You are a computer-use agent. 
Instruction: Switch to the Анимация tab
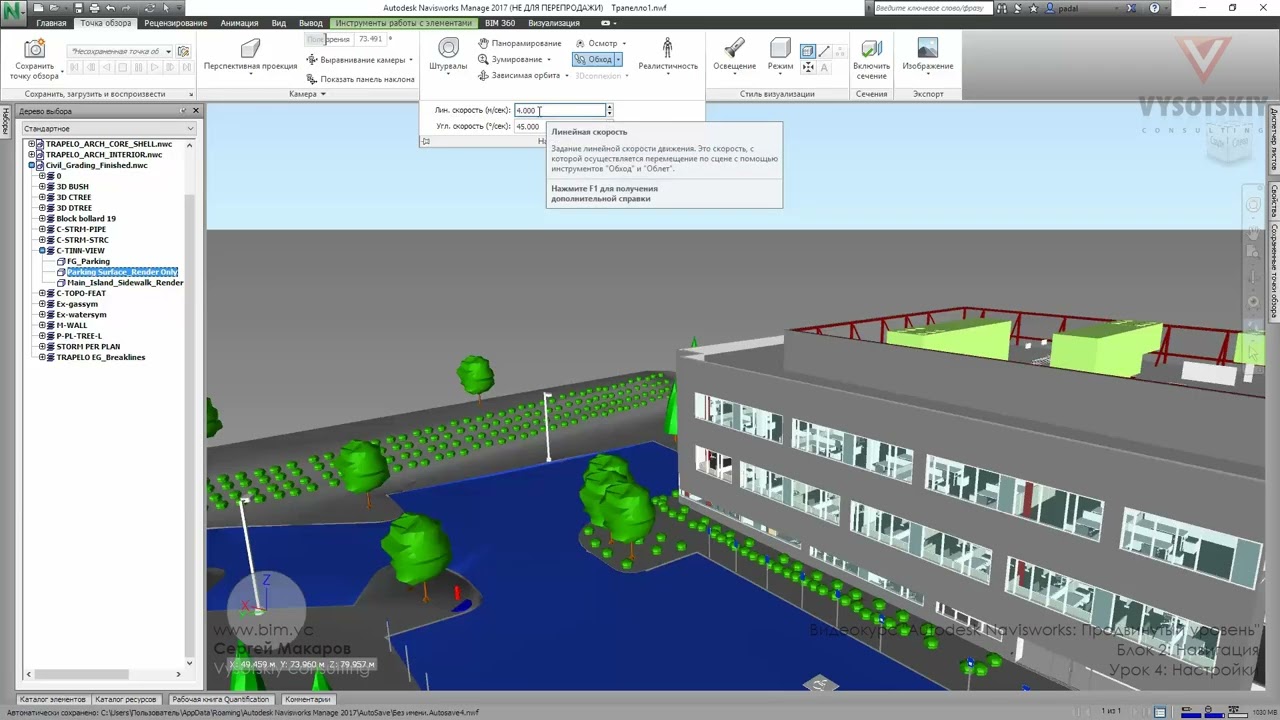point(239,23)
